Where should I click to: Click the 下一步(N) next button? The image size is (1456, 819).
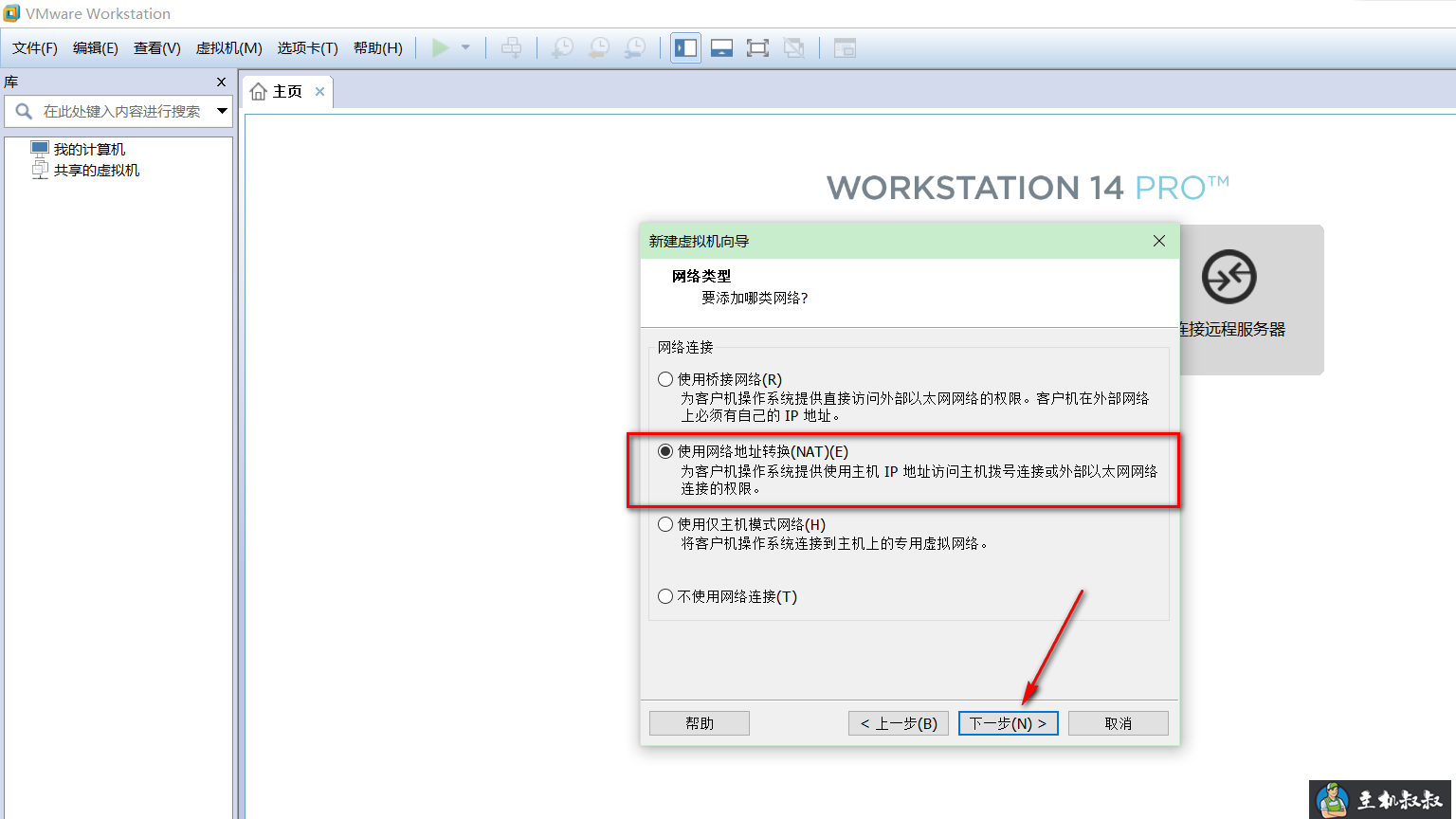click(x=1009, y=723)
